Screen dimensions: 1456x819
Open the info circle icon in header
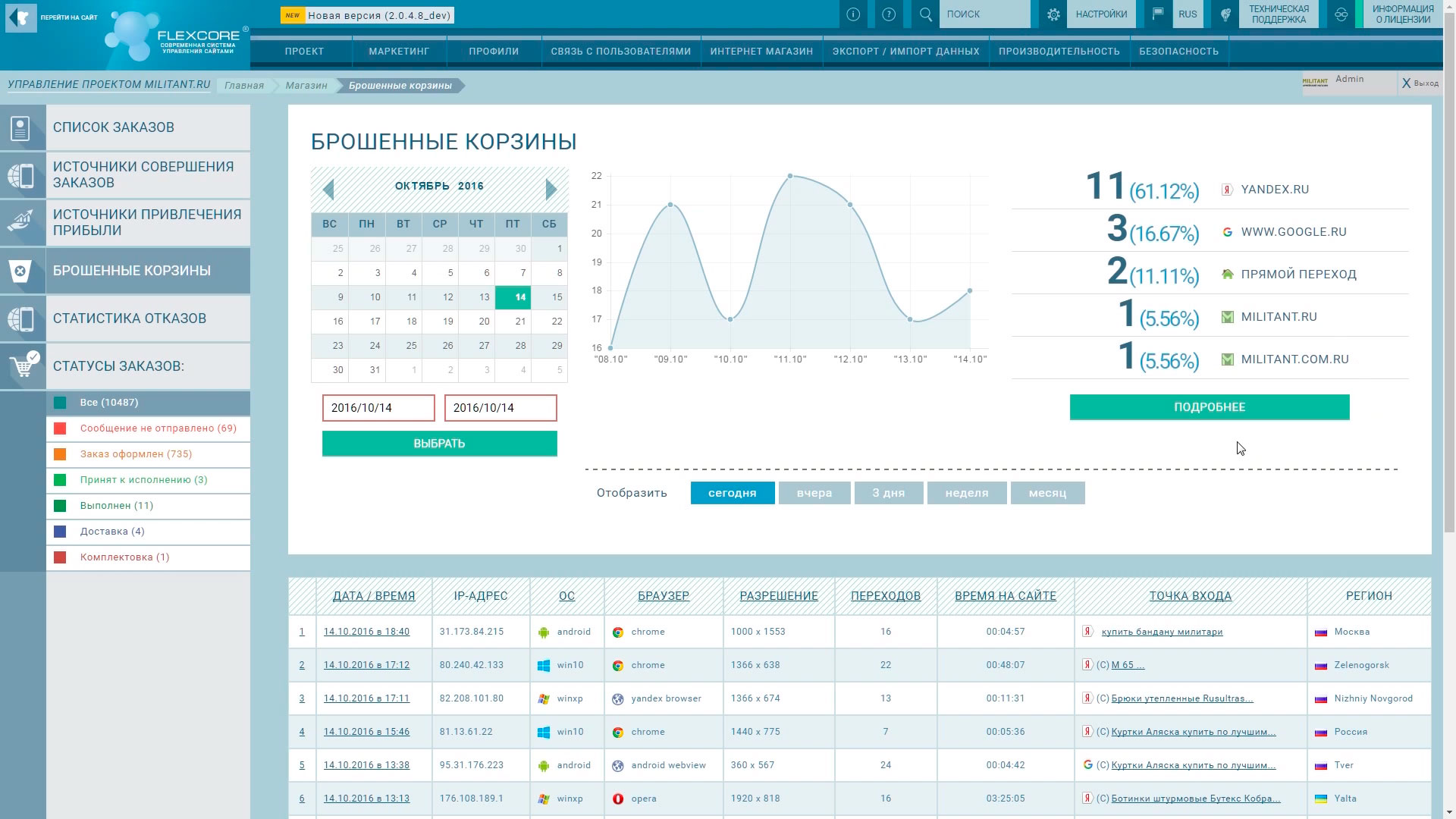853,14
